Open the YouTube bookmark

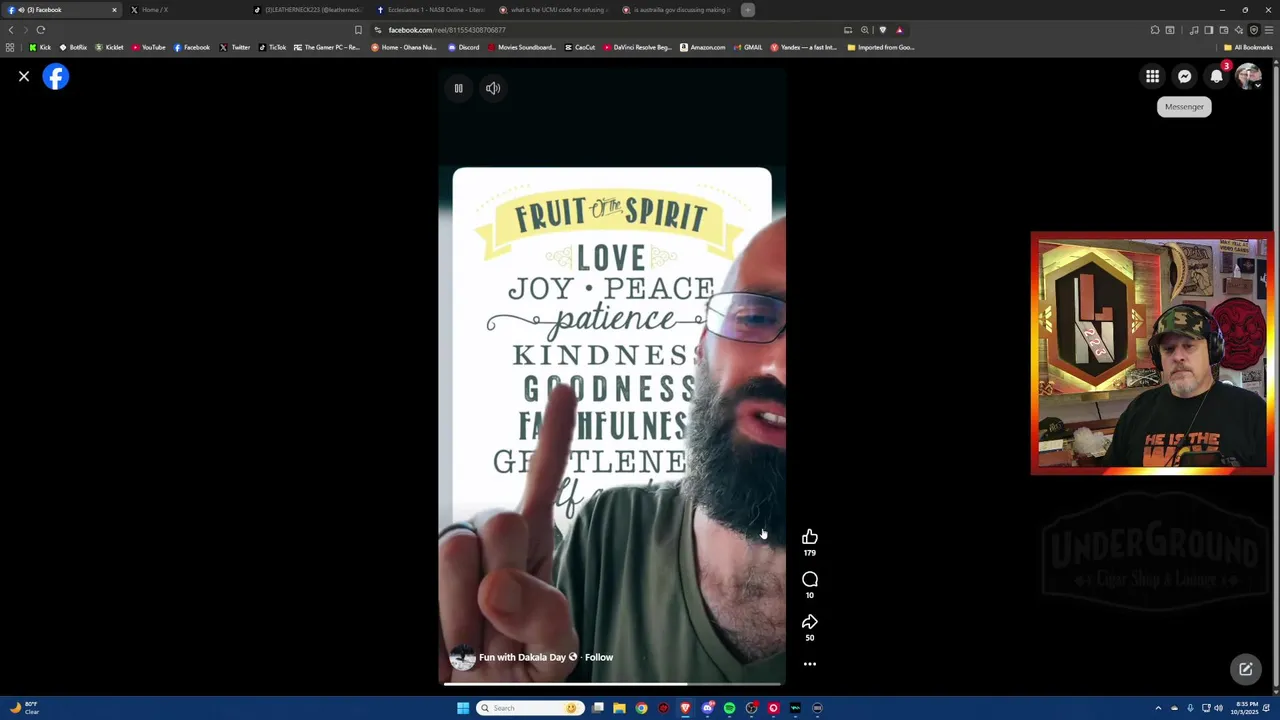tap(148, 47)
